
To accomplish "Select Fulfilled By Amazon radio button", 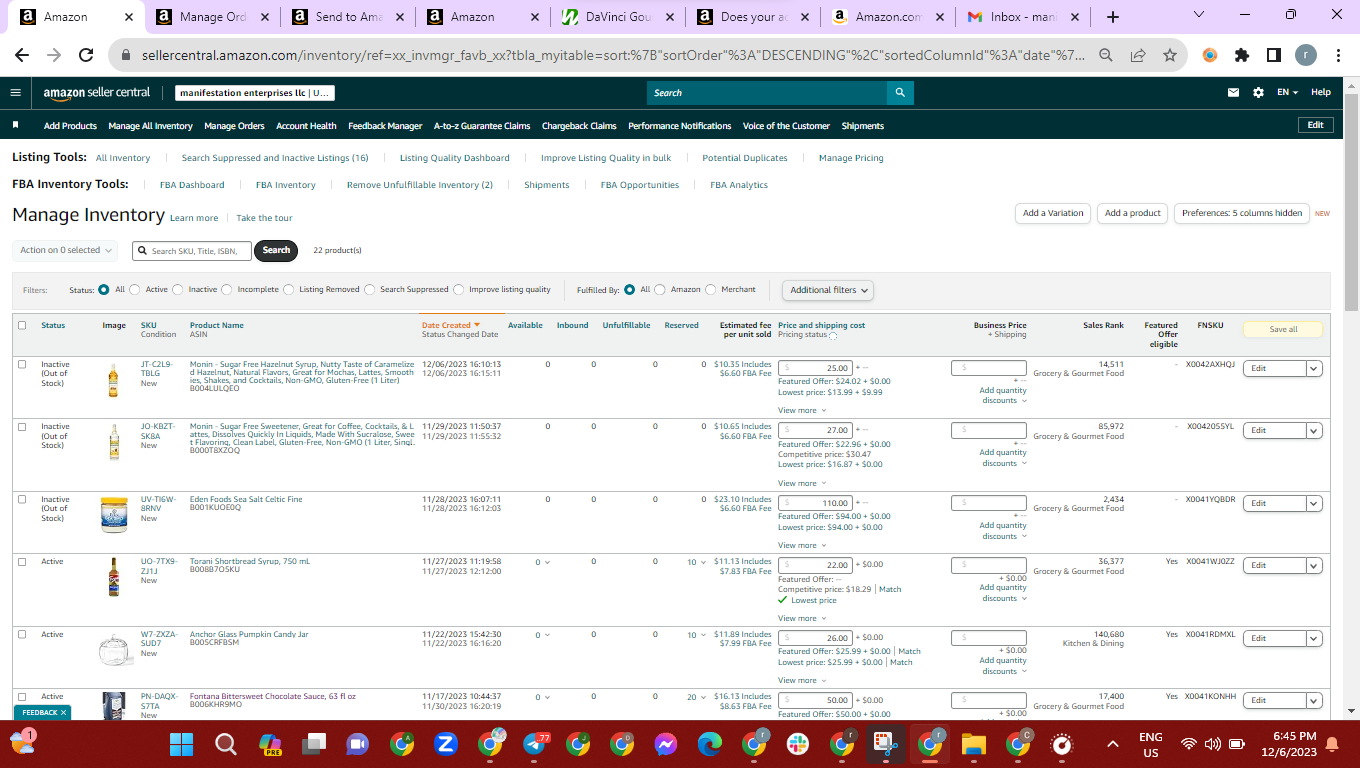I will click(660, 290).
